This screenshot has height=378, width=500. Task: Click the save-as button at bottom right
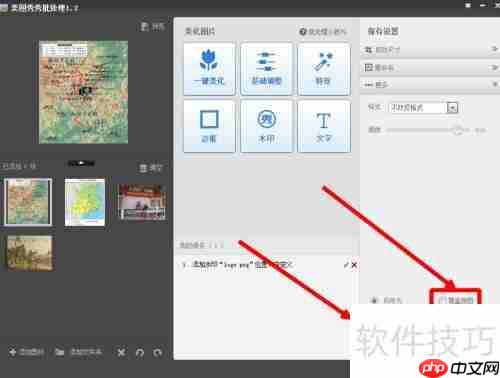[387, 300]
